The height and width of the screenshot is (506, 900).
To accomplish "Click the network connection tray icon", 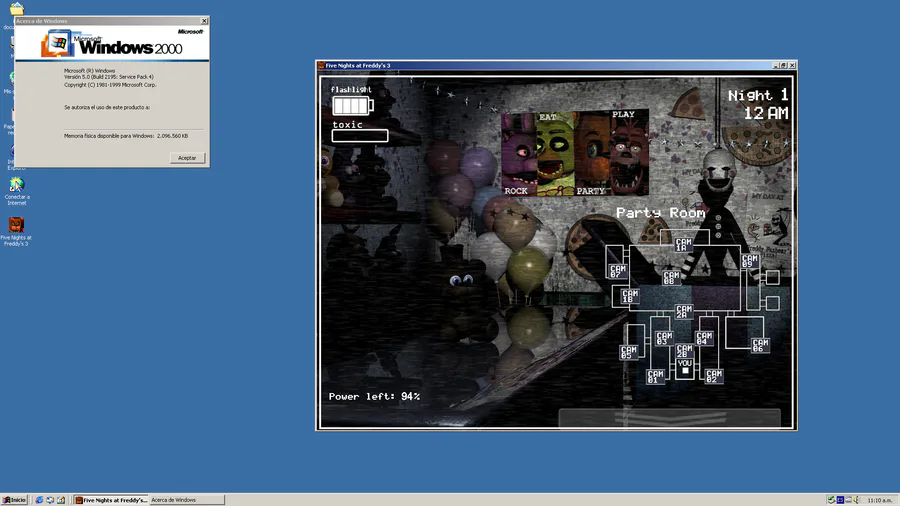I will click(848, 500).
